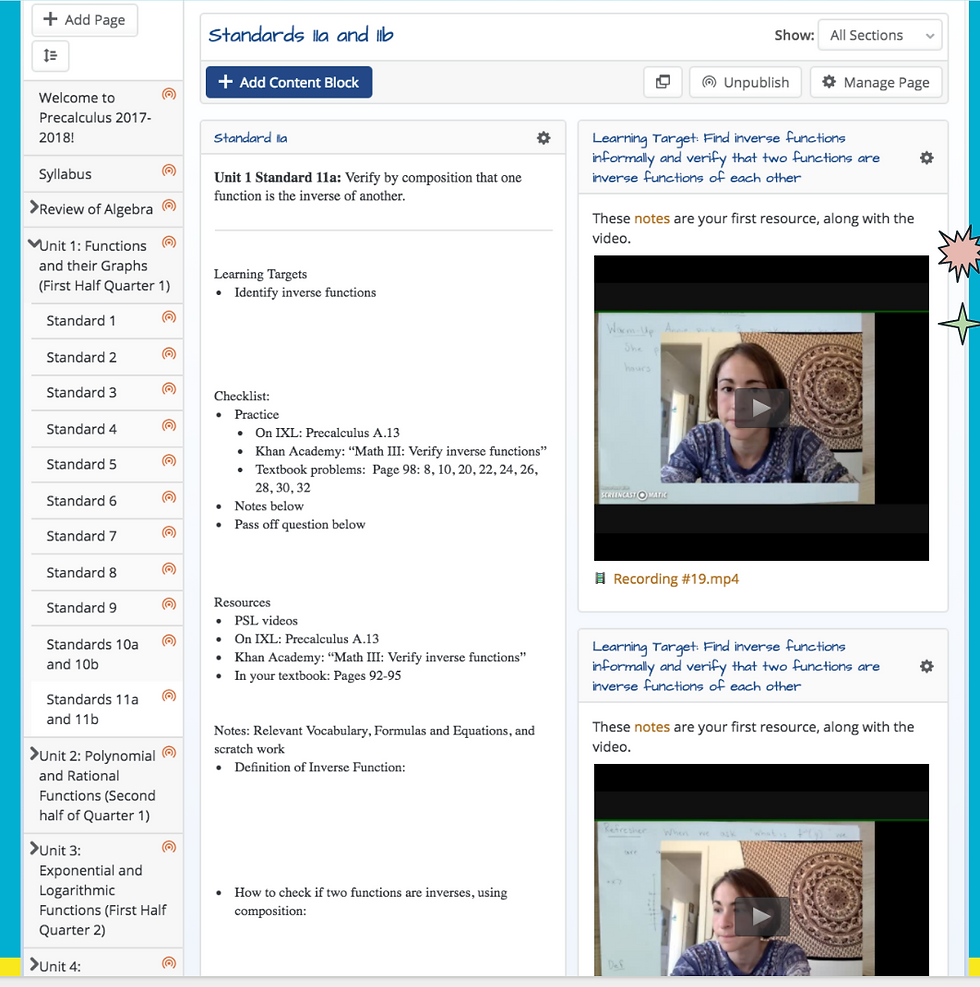Toggle published icon next to Standard 2
This screenshot has width=980, height=987.
coord(169,354)
